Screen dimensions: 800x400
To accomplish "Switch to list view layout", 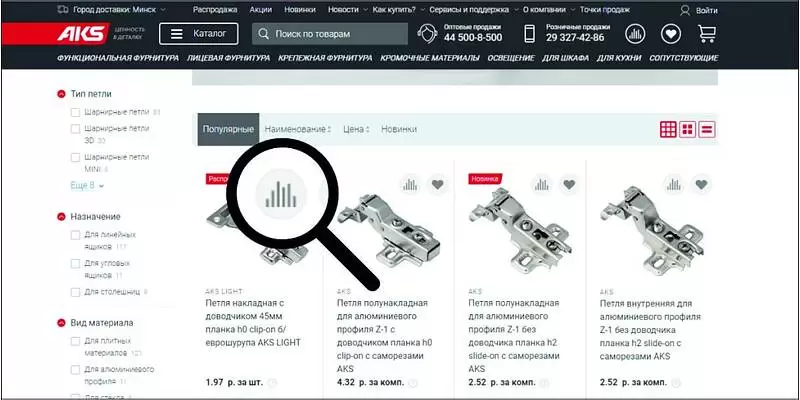I will [707, 130].
